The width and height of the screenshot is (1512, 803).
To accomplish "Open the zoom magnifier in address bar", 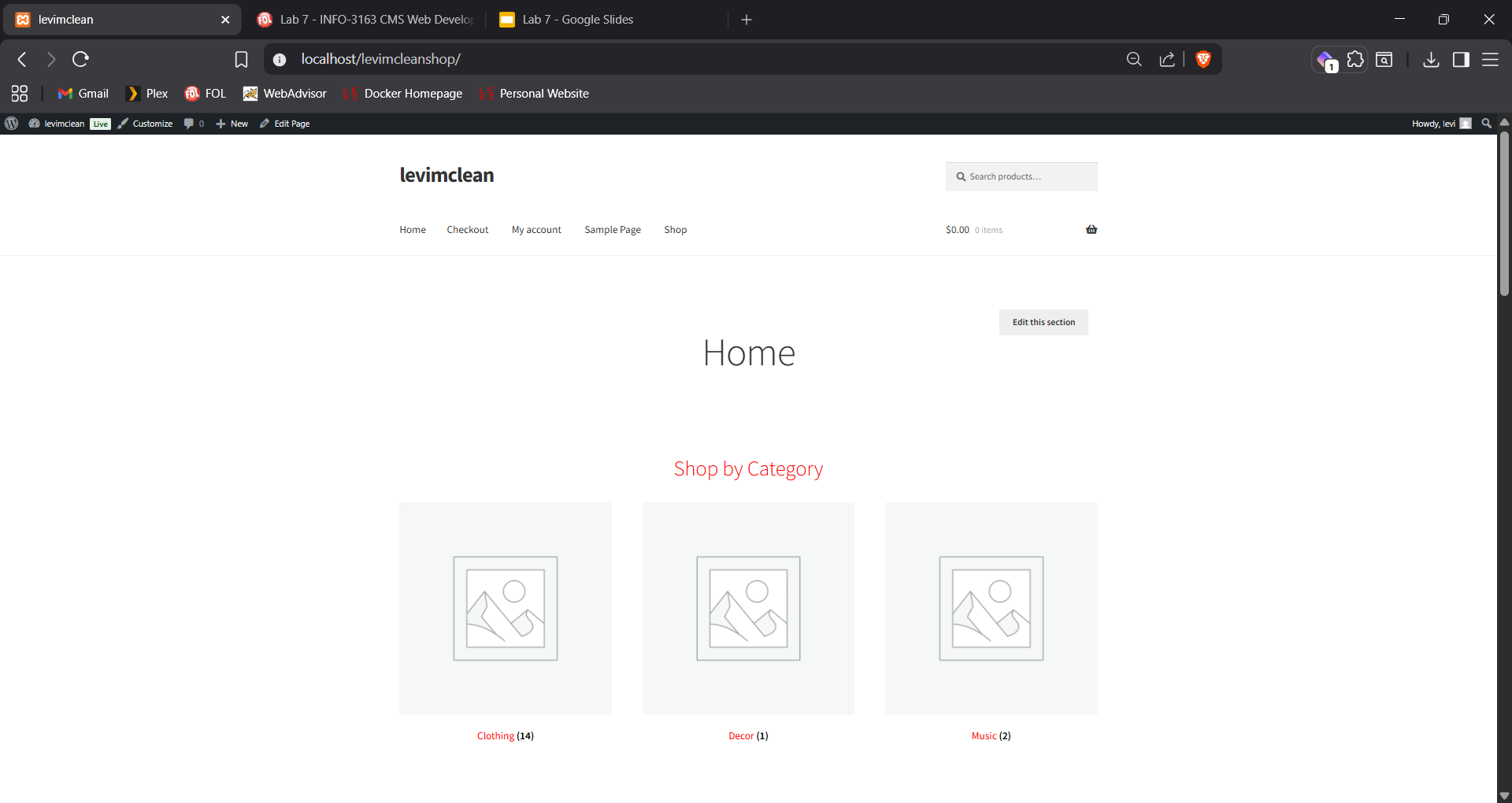I will pos(1134,59).
